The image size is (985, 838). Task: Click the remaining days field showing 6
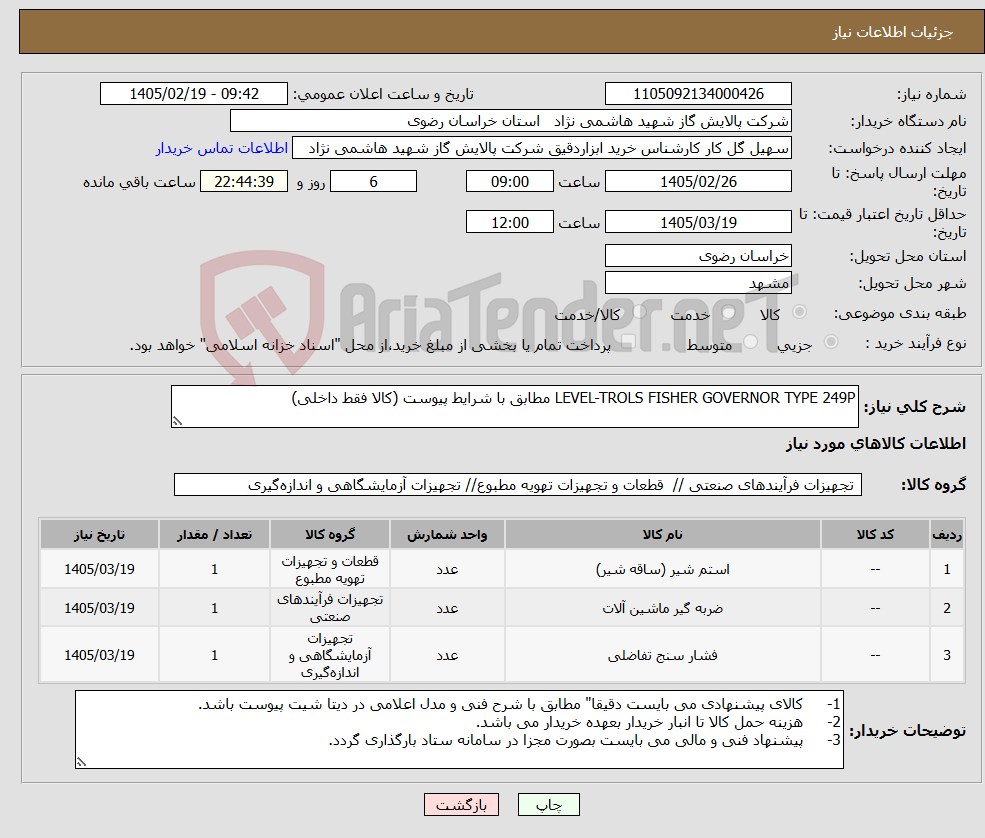pos(373,182)
